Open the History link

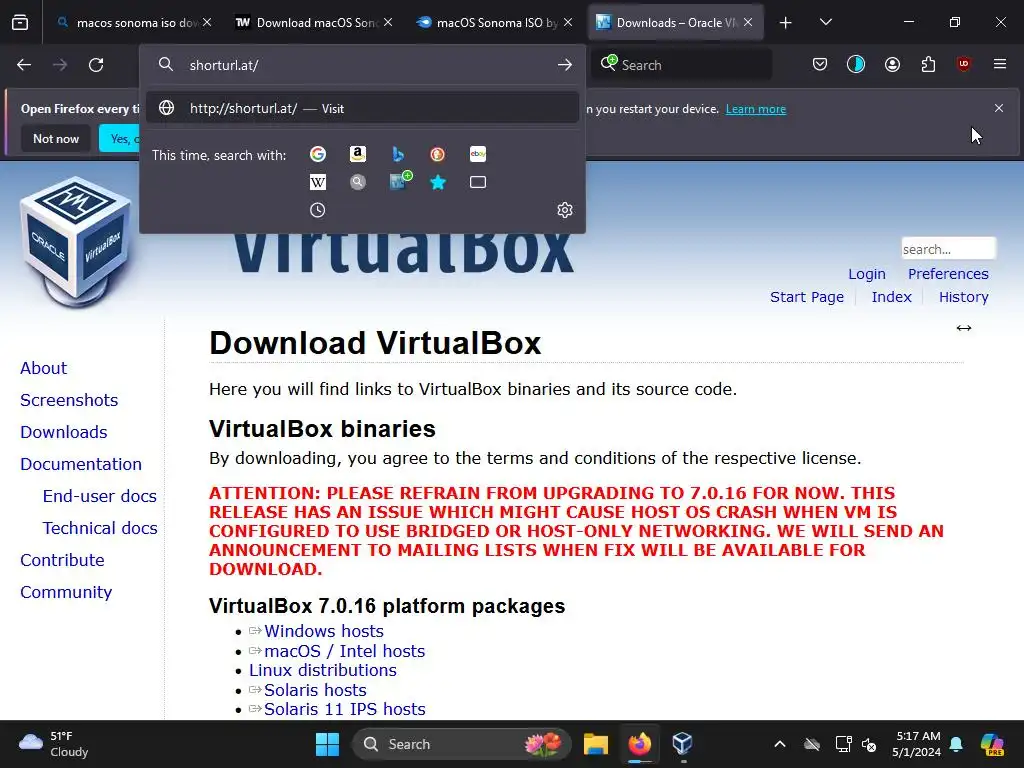pyautogui.click(x=963, y=297)
